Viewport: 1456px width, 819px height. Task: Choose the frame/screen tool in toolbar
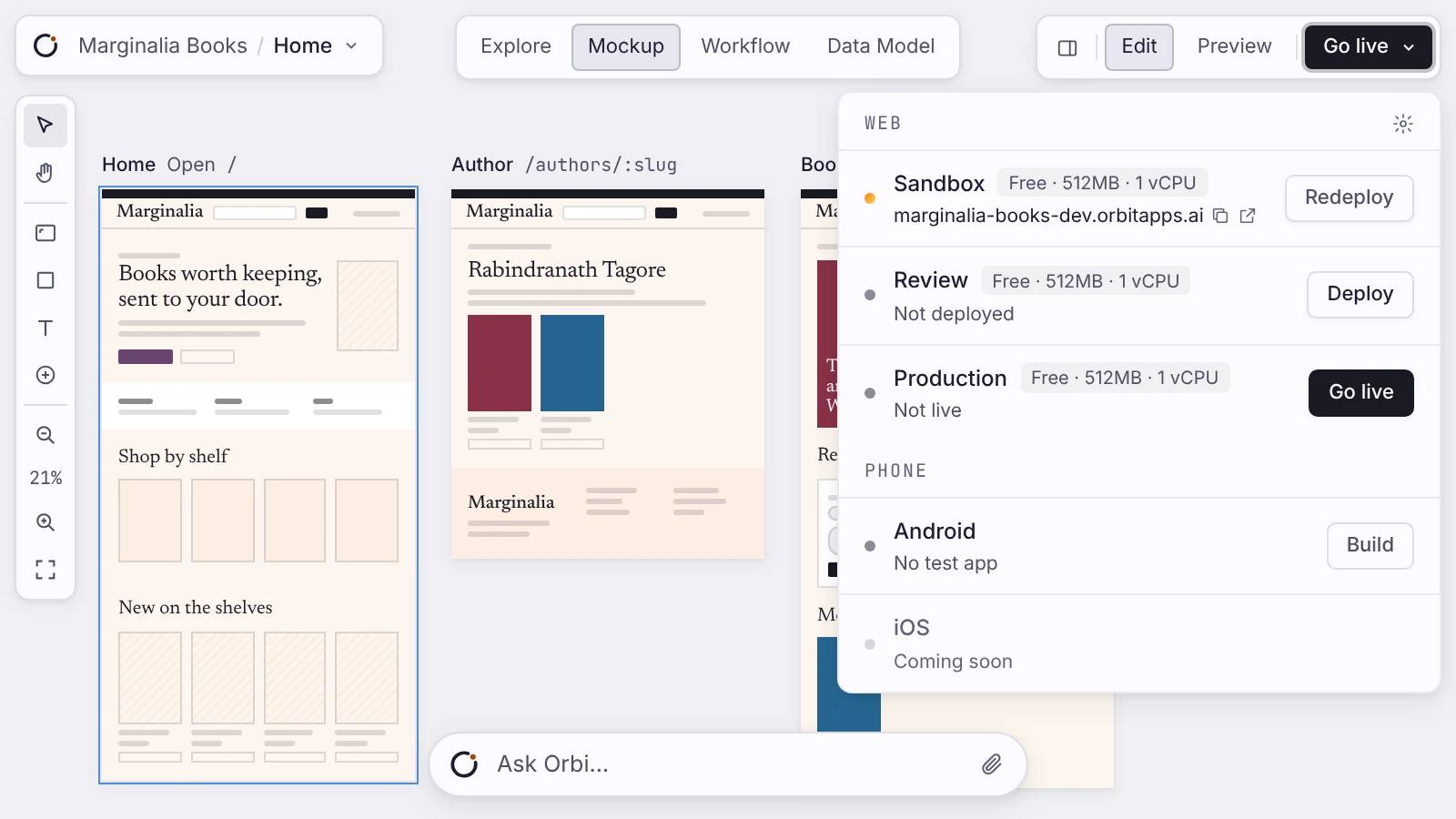click(45, 233)
